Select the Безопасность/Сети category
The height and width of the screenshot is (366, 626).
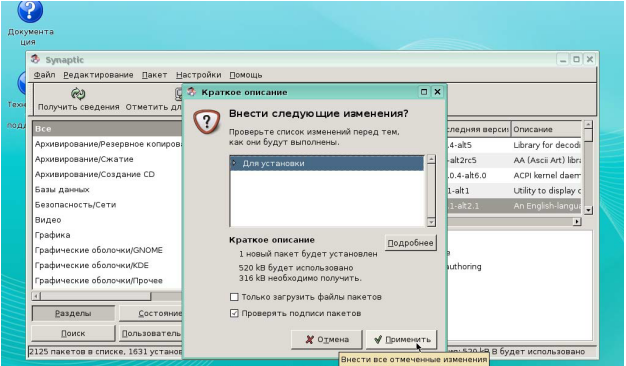(x=107, y=204)
